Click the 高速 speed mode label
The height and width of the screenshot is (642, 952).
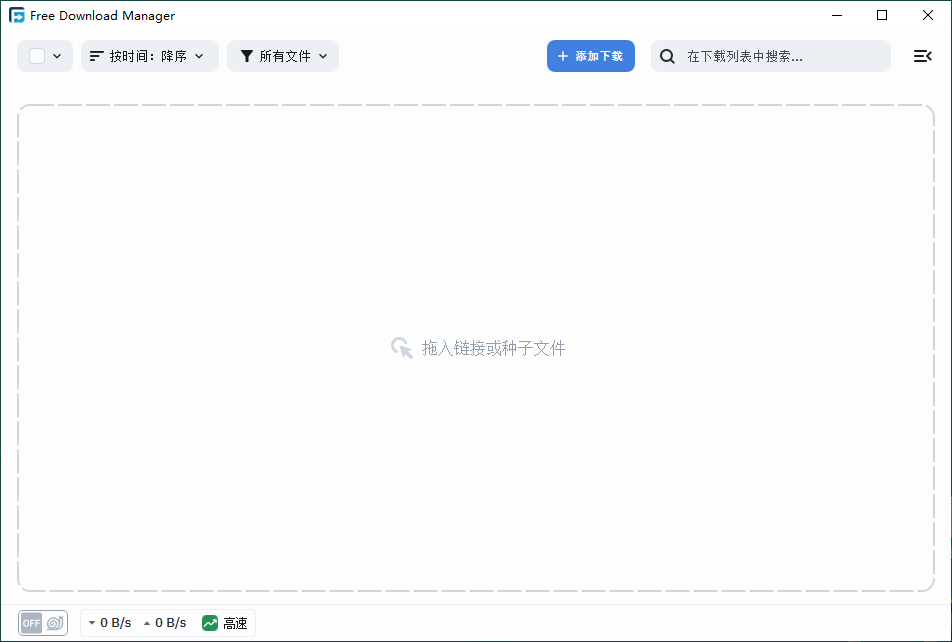(235, 623)
